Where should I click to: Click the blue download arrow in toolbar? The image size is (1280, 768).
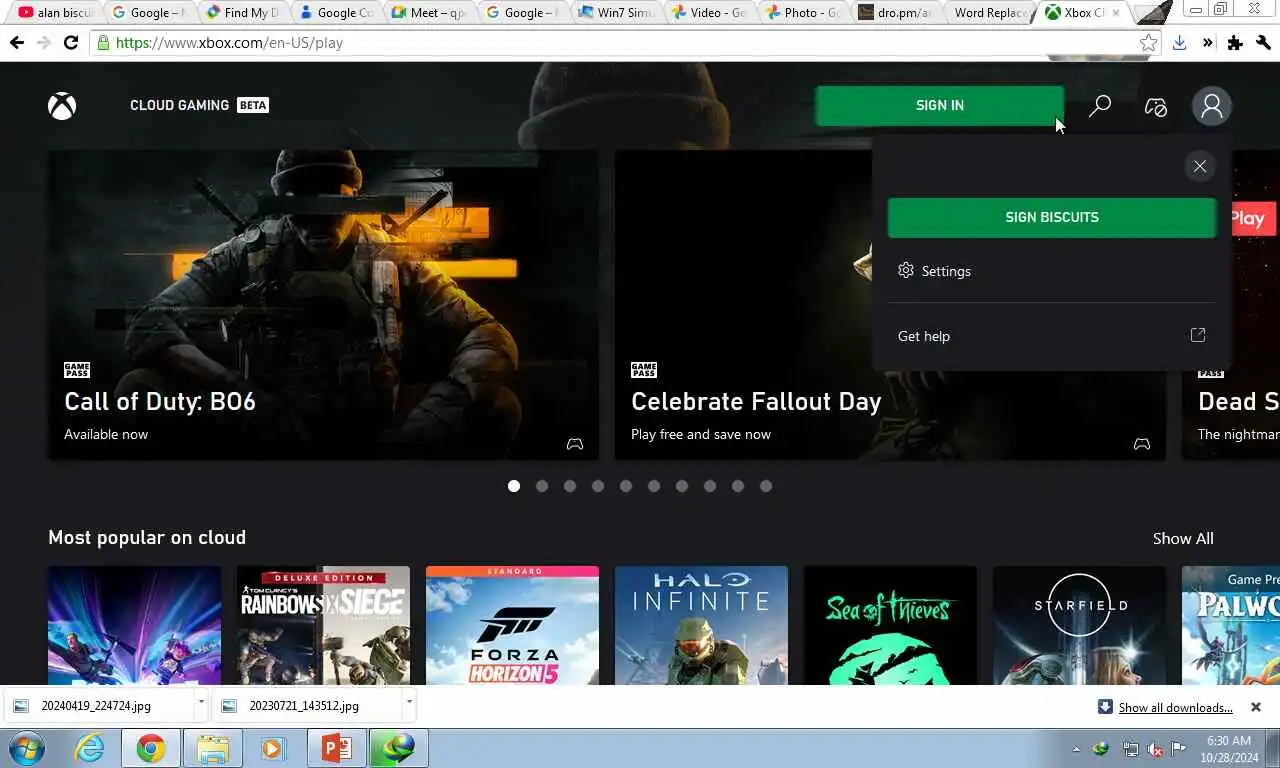1180,43
